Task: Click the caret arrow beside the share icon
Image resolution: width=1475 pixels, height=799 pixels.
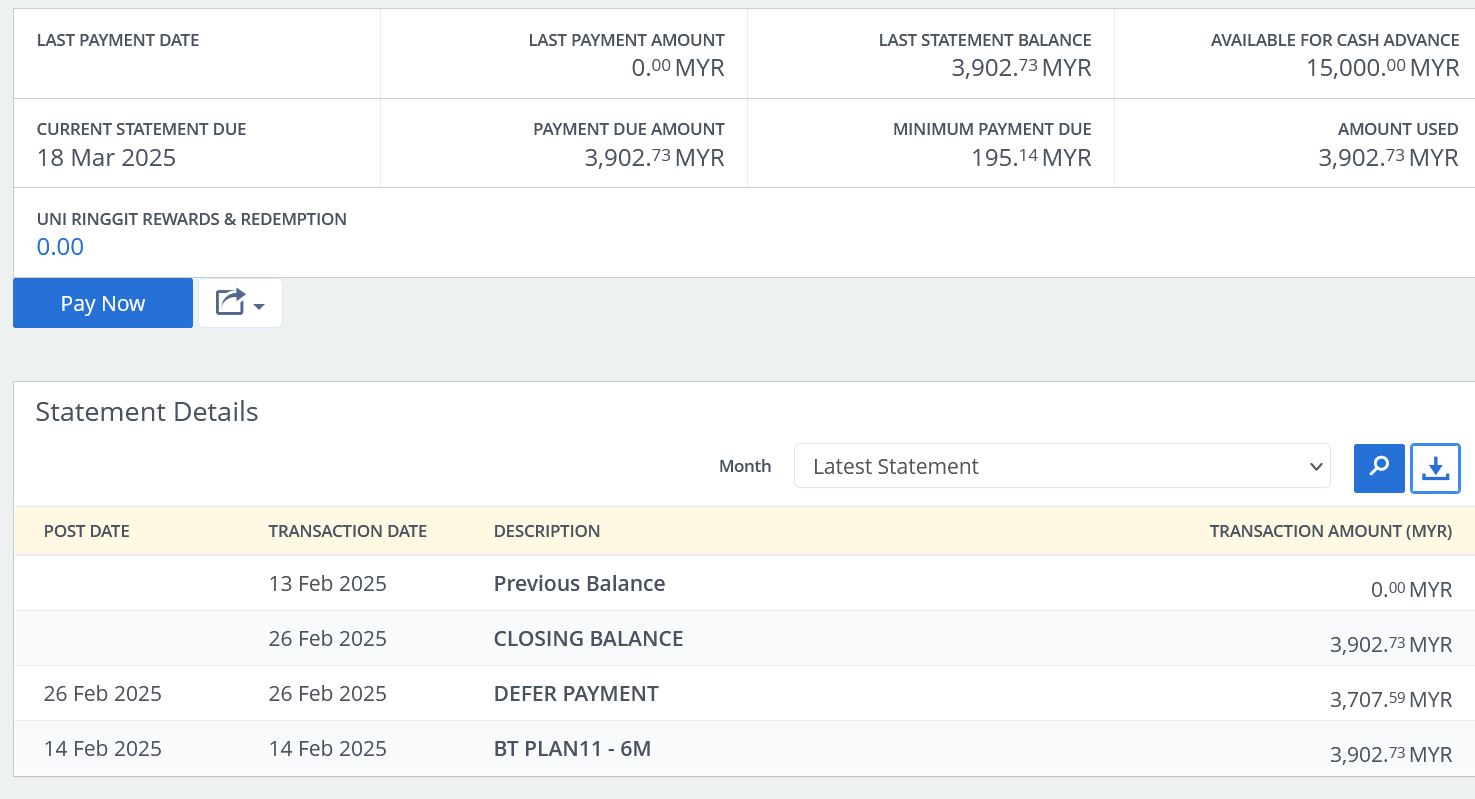Action: 260,306
